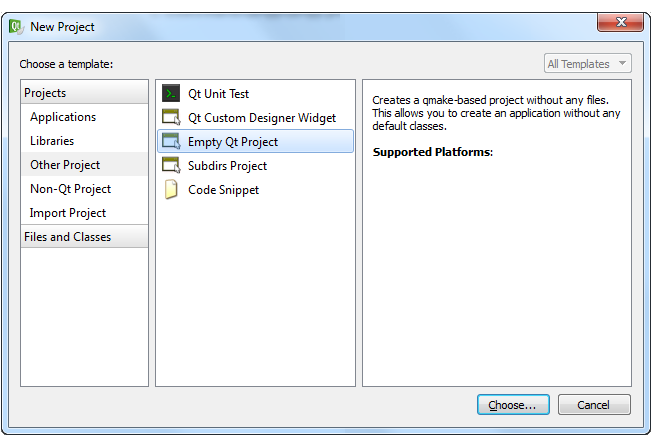Choose the Code Snippet template label
Screen dimensions: 653x447
tap(224, 190)
